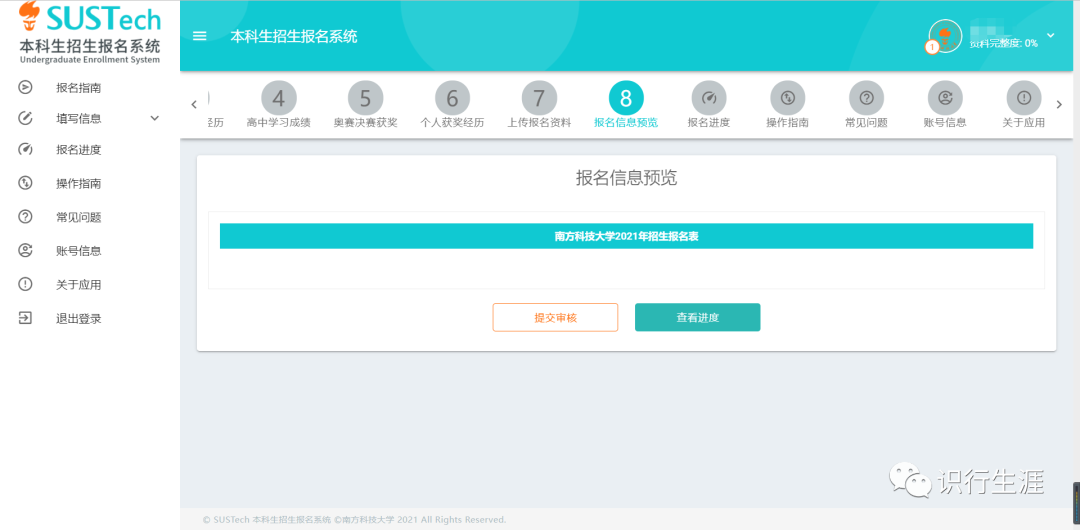Select the 高中学习成绩 step label
Screen dimensions: 1080x530
tap(278, 123)
